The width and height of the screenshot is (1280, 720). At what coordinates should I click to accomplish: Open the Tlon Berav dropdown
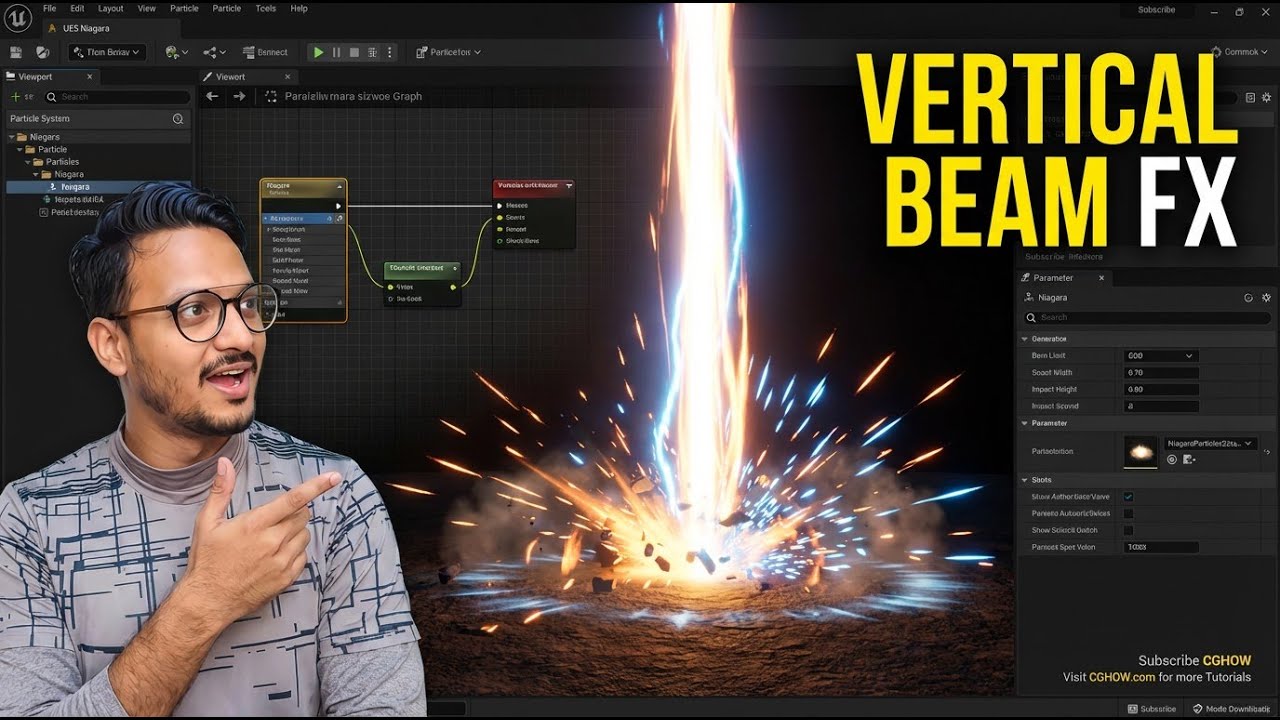[108, 52]
